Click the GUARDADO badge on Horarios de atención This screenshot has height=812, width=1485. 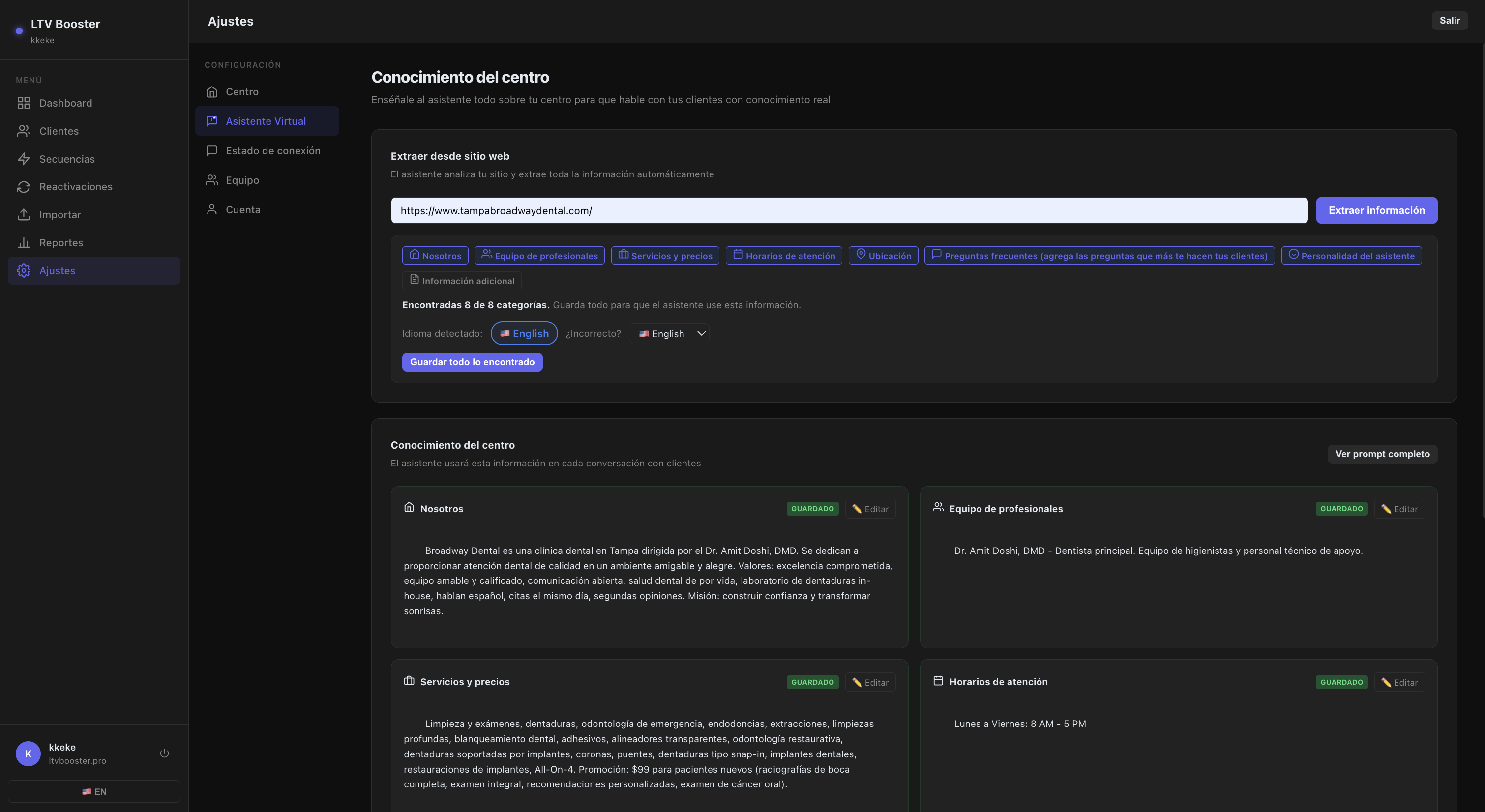click(1341, 682)
